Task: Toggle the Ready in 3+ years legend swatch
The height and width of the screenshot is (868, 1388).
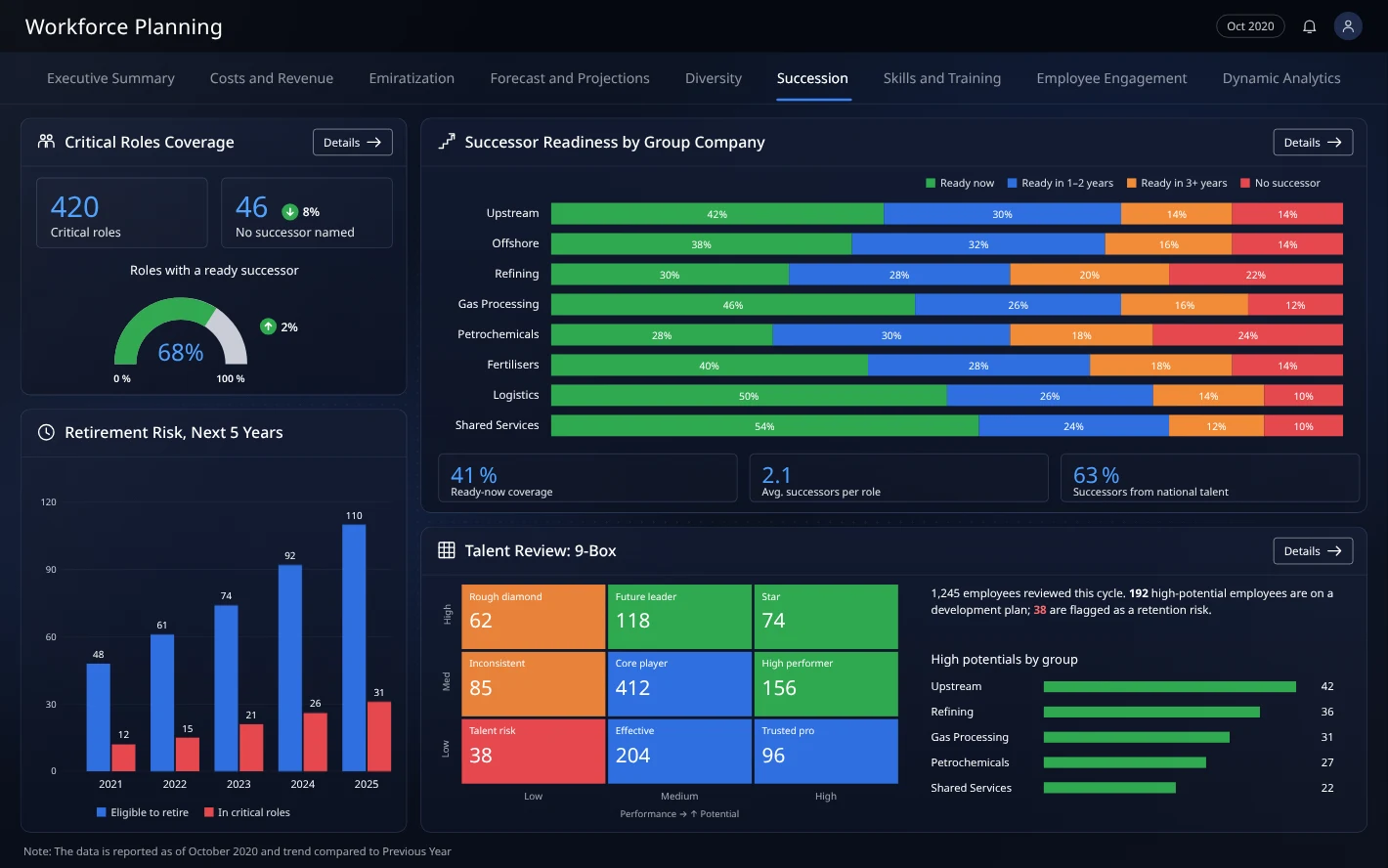Action: coord(1132,183)
